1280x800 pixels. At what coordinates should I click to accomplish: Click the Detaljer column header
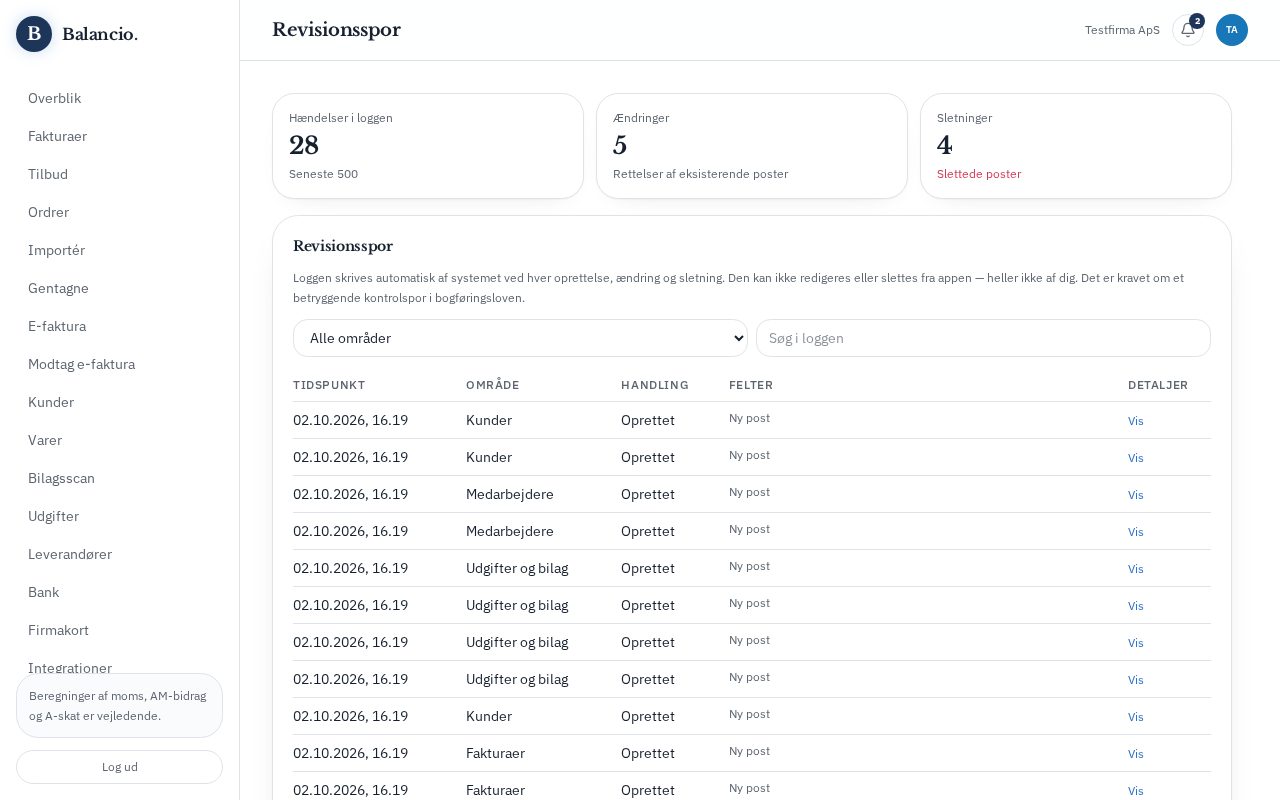1158,385
